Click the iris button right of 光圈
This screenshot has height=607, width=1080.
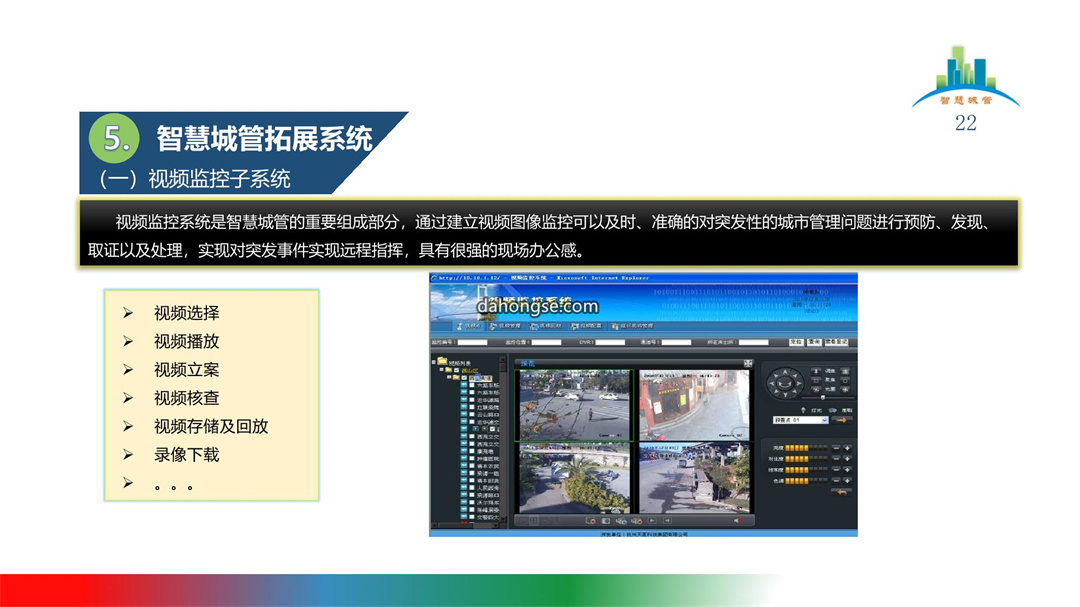[x=845, y=389]
